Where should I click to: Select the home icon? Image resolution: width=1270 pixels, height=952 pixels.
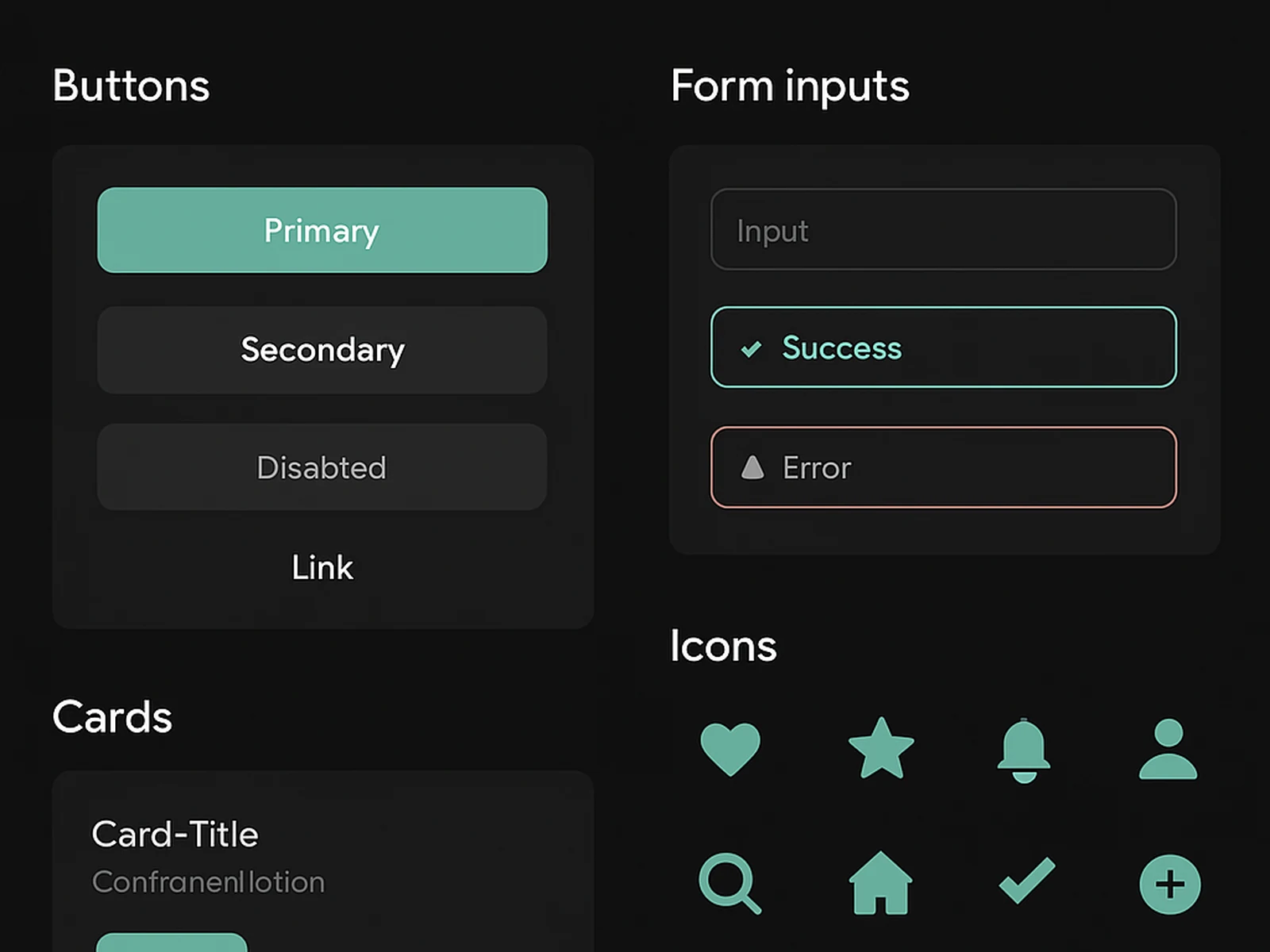click(881, 883)
